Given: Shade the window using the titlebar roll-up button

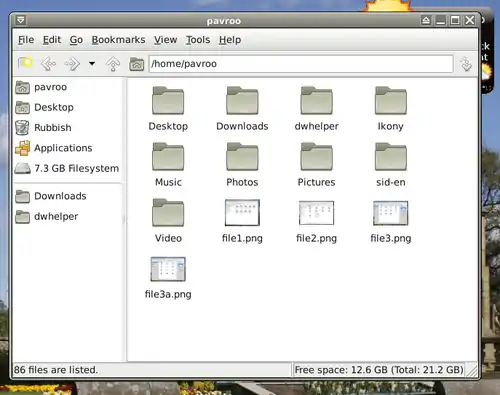Looking at the screenshot, I should pyautogui.click(x=426, y=20).
